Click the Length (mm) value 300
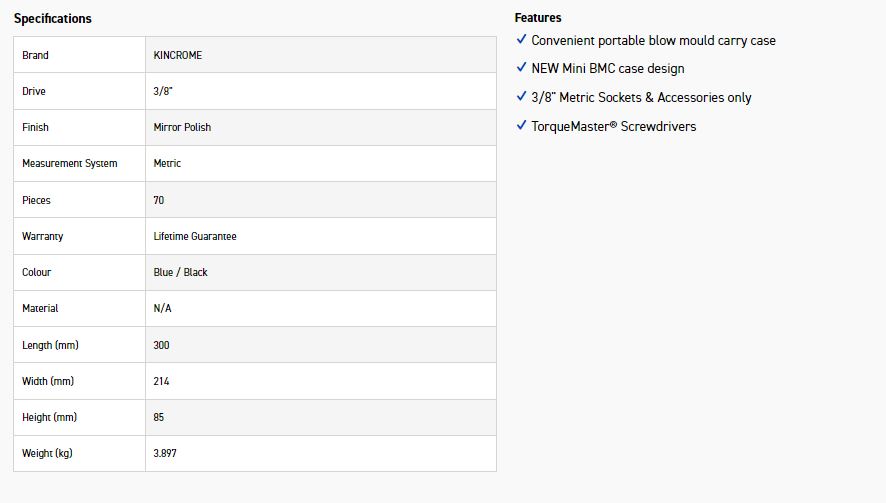886x503 pixels. pyautogui.click(x=161, y=345)
